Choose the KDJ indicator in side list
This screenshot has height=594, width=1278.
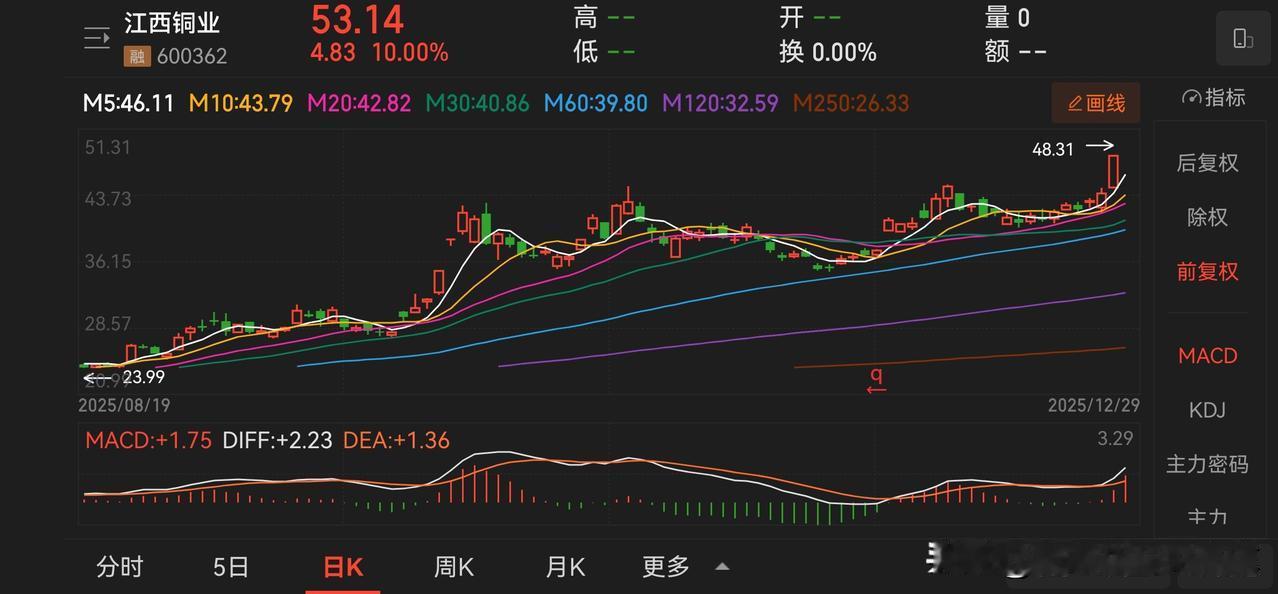coord(1207,410)
